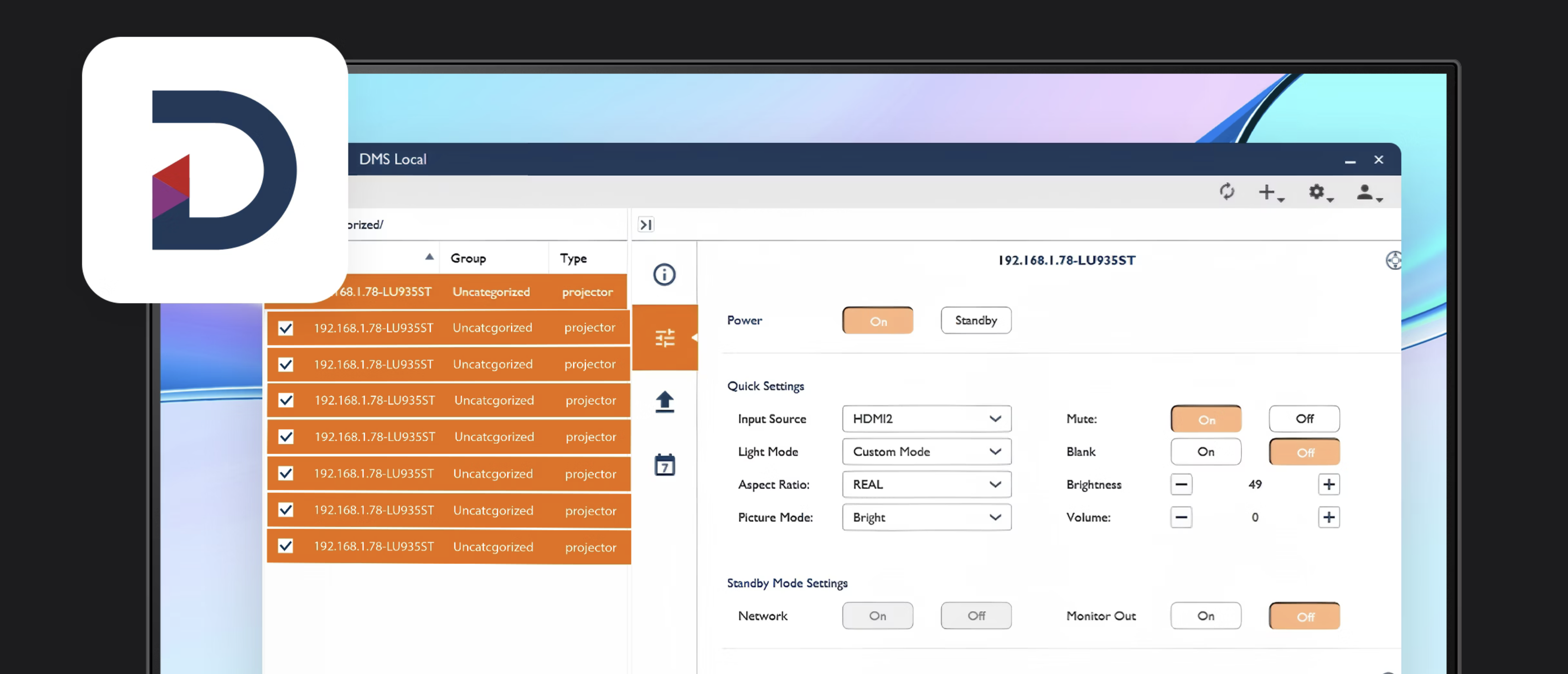Image resolution: width=1568 pixels, height=674 pixels.
Task: Open the firmware upload arrow tab
Action: [665, 402]
